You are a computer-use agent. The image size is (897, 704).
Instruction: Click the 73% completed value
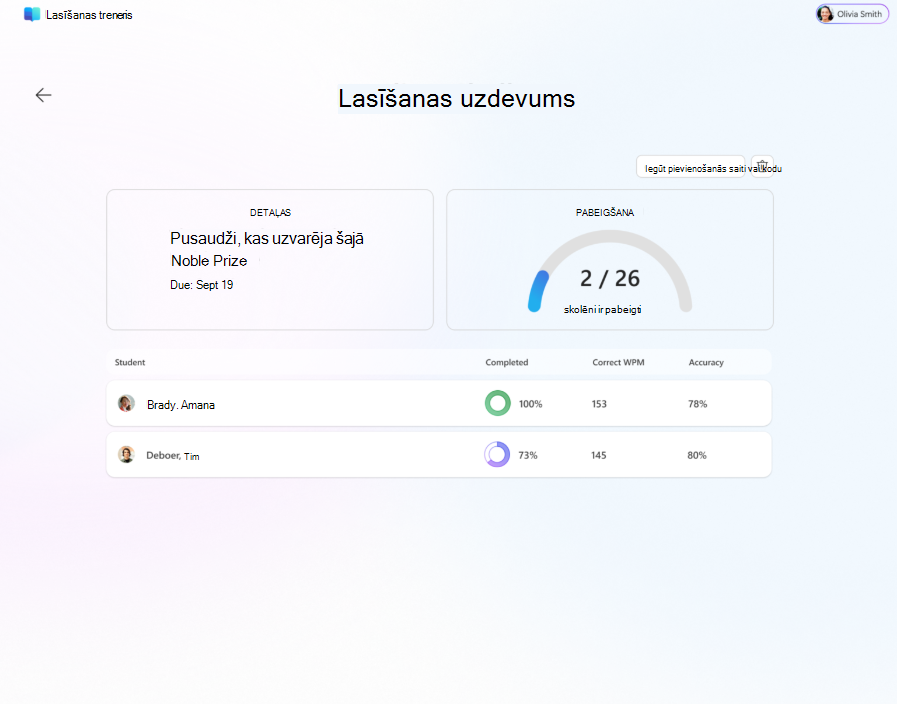pyautogui.click(x=528, y=455)
